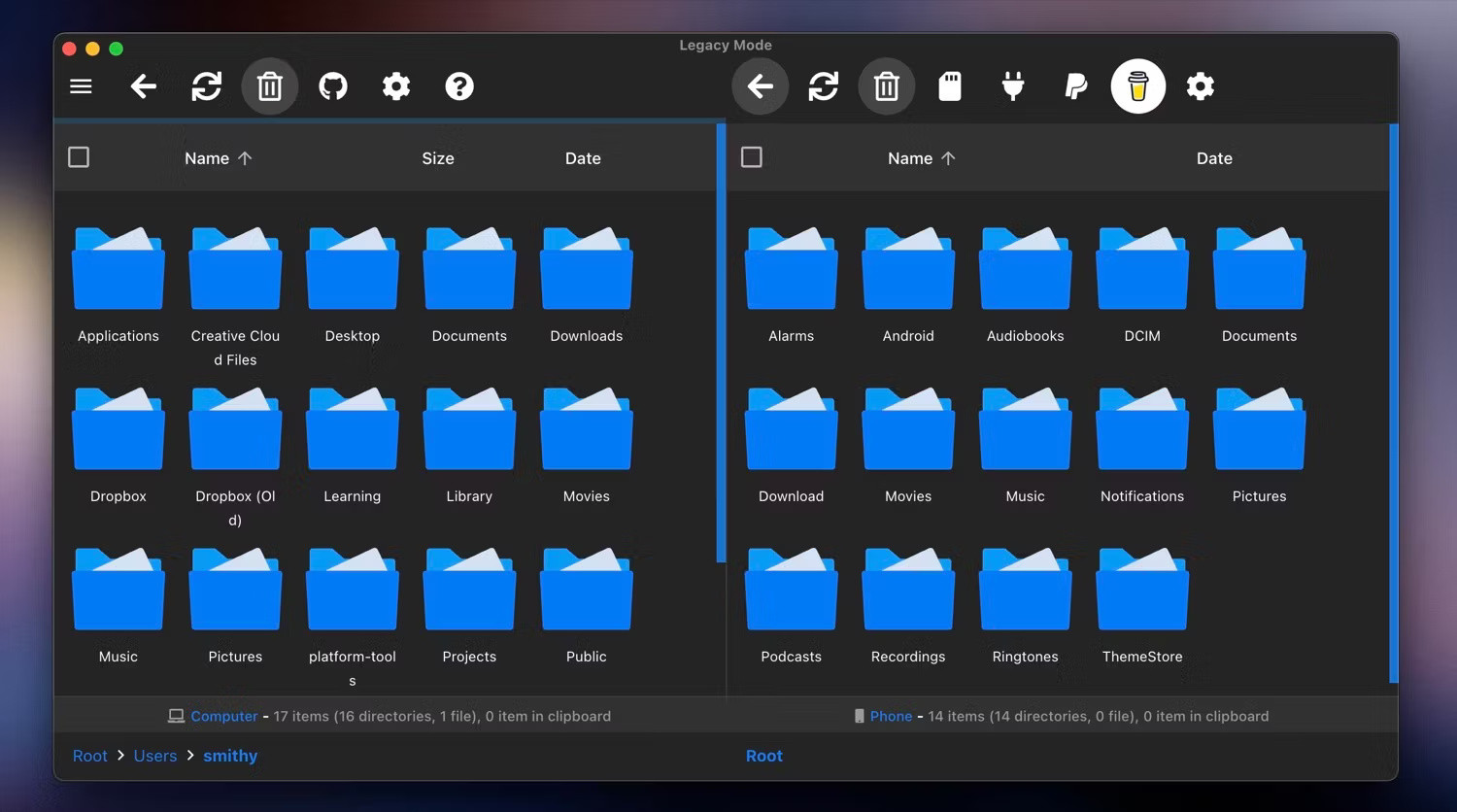
Task: Select all items in the Phone pane
Action: (x=751, y=156)
